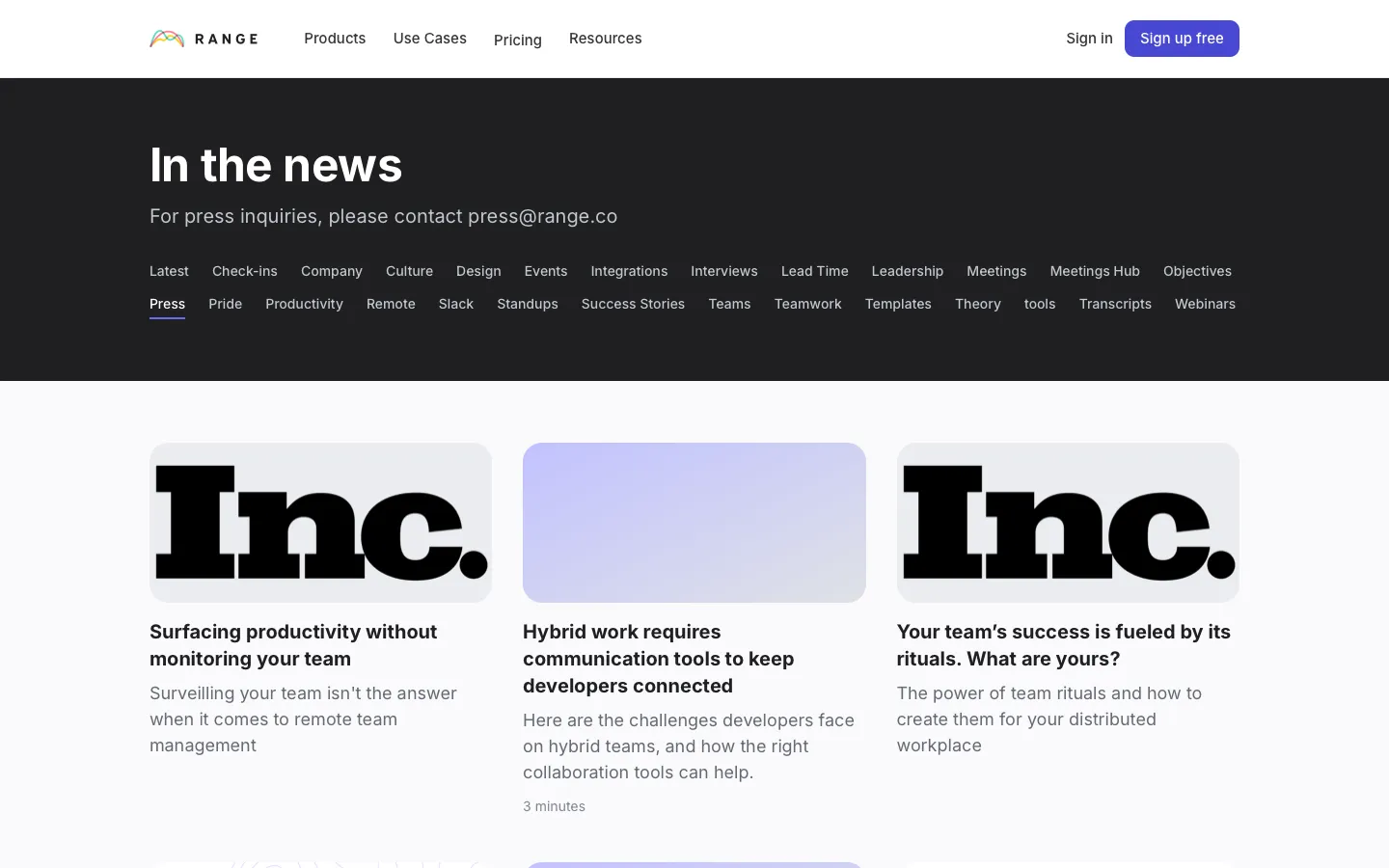The height and width of the screenshot is (868, 1389).
Task: Open the Resources menu
Action: [606, 39]
